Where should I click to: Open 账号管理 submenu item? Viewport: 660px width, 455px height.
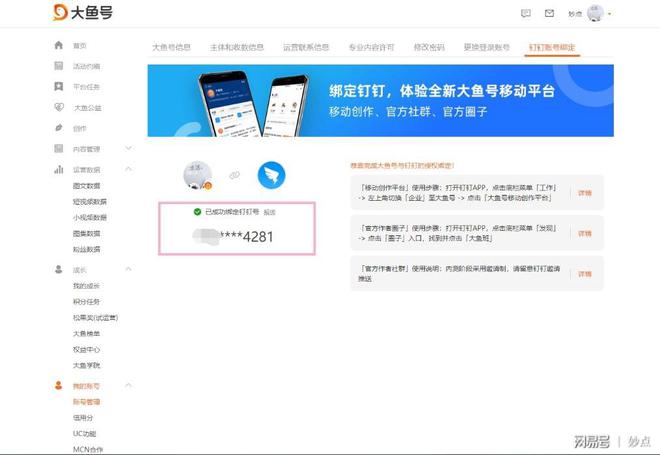pos(86,402)
